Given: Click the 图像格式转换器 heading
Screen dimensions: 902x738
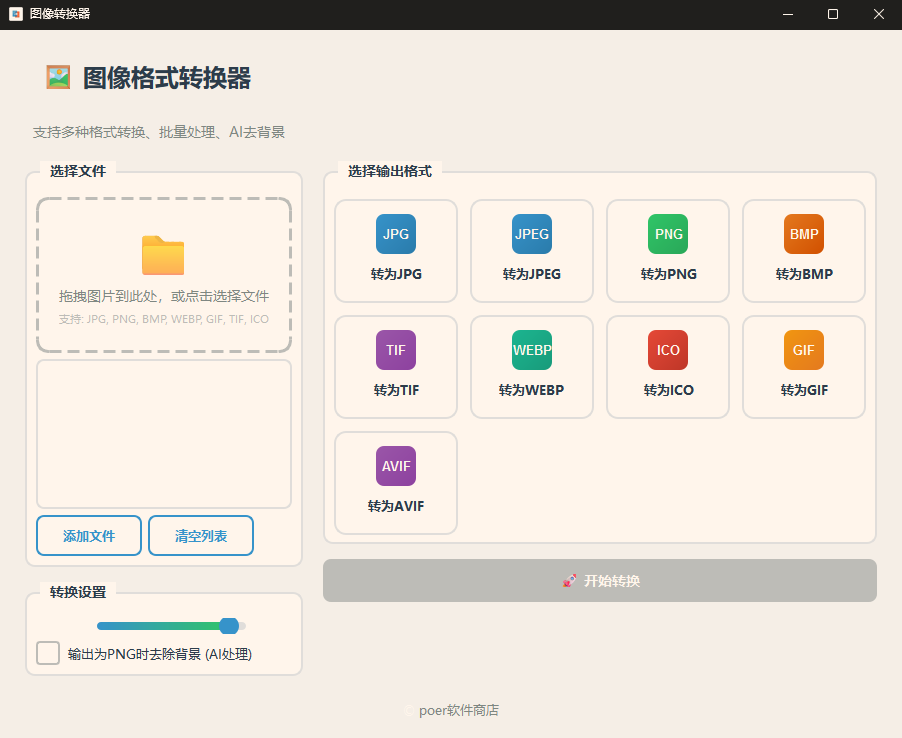Looking at the screenshot, I should [x=167, y=78].
